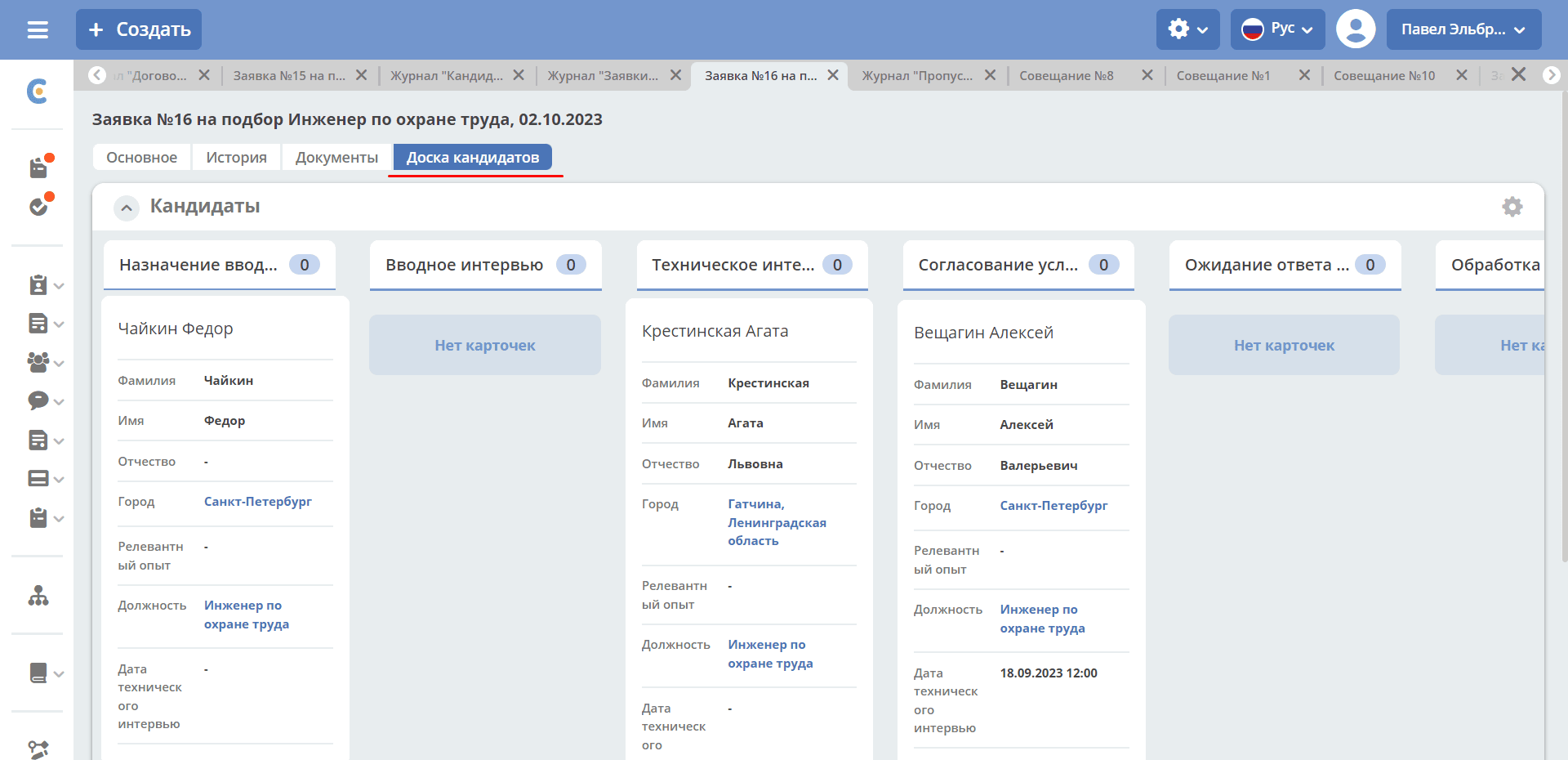Image resolution: width=1568 pixels, height=760 pixels.
Task: Click the user avatar icon
Action: pos(1356,29)
